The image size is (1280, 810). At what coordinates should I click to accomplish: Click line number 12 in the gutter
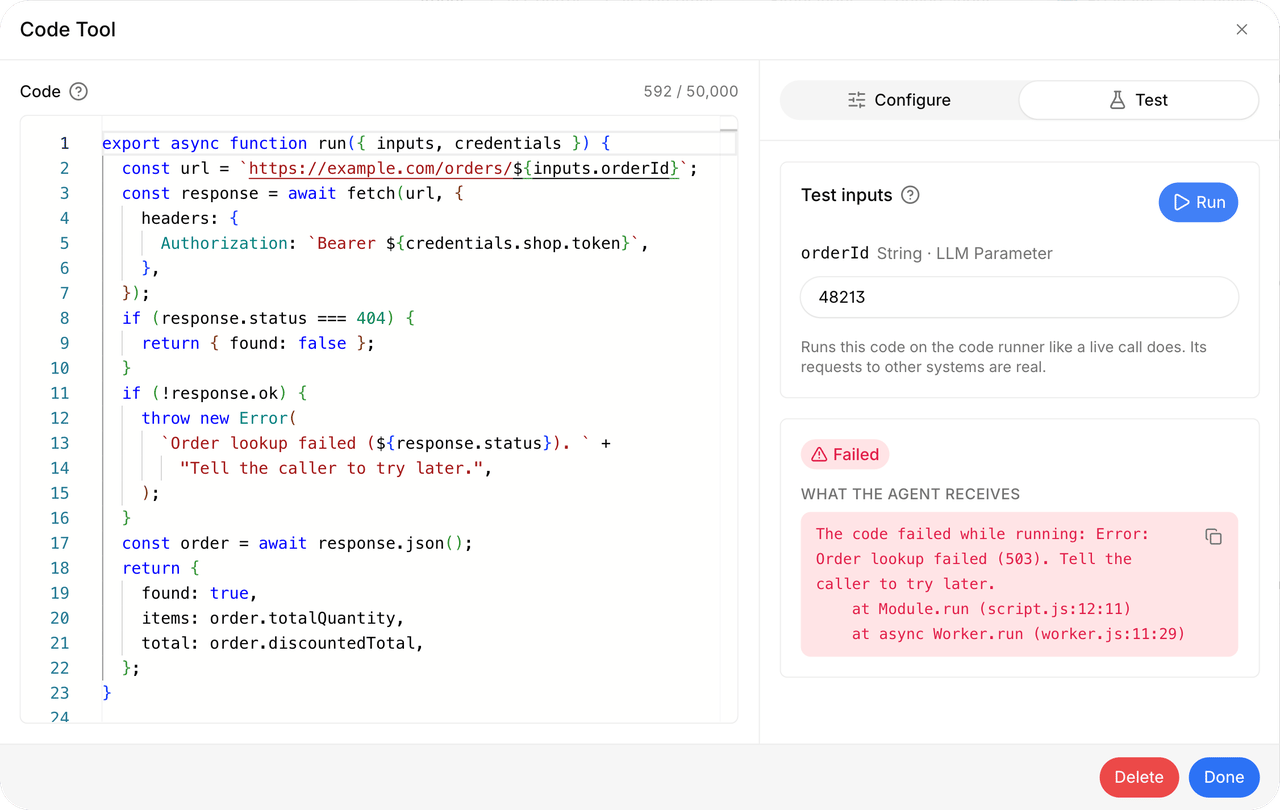(x=60, y=418)
